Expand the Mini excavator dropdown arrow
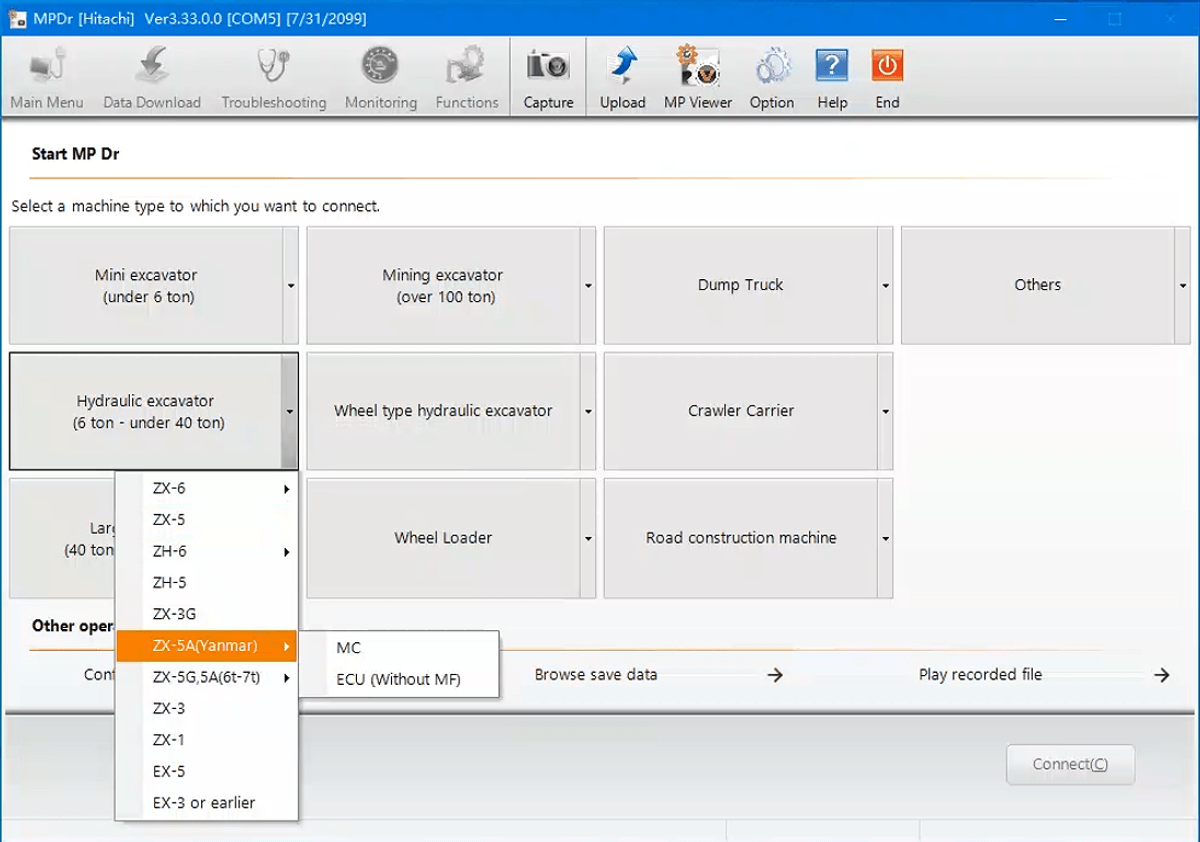Screen dimensions: 1200x842 tap(290, 286)
